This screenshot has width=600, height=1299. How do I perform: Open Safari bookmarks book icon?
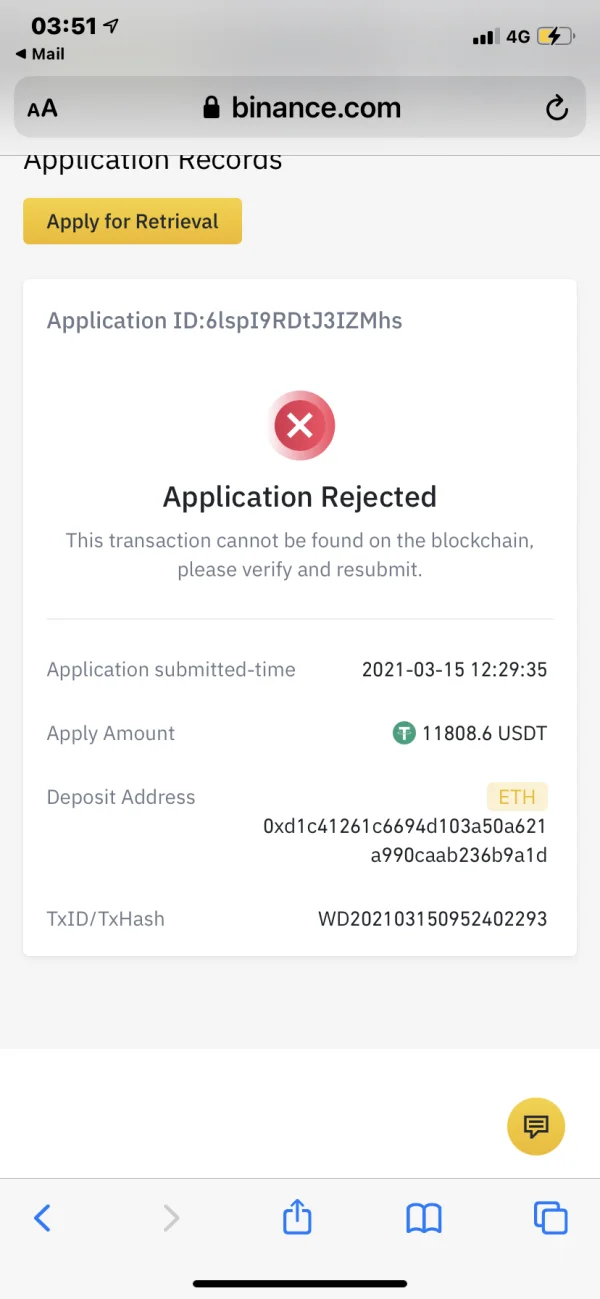(424, 1217)
